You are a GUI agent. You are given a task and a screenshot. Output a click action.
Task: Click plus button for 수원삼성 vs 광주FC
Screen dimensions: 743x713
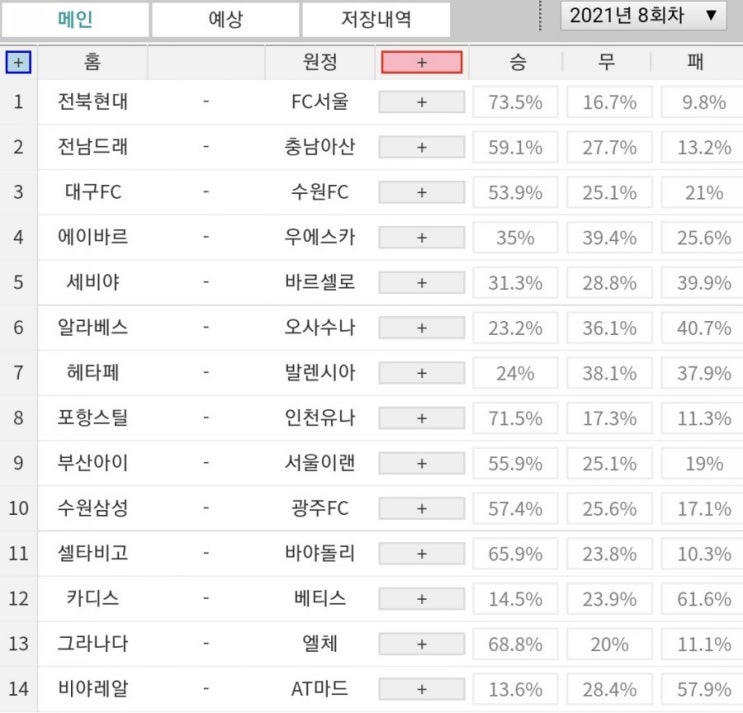(422, 508)
